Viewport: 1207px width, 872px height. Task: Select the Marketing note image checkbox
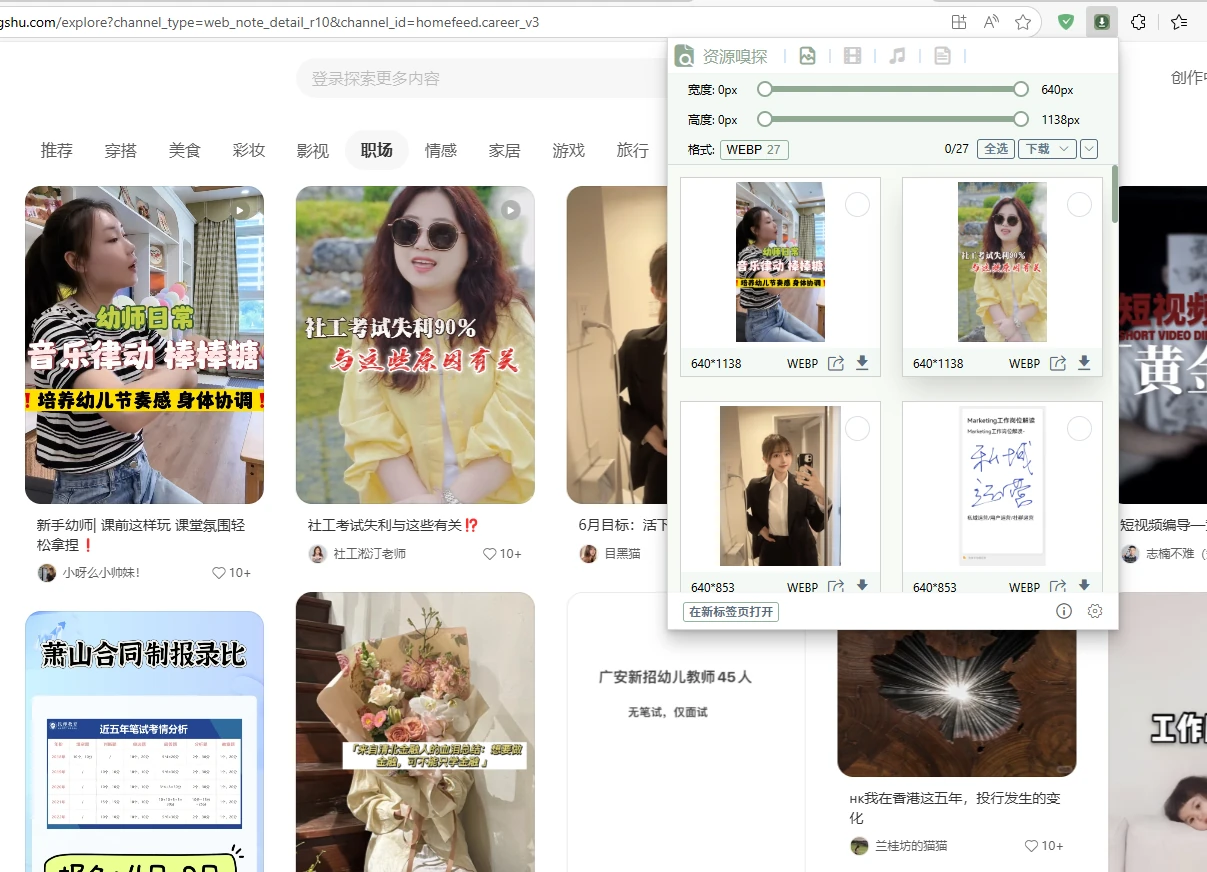[x=1079, y=429]
